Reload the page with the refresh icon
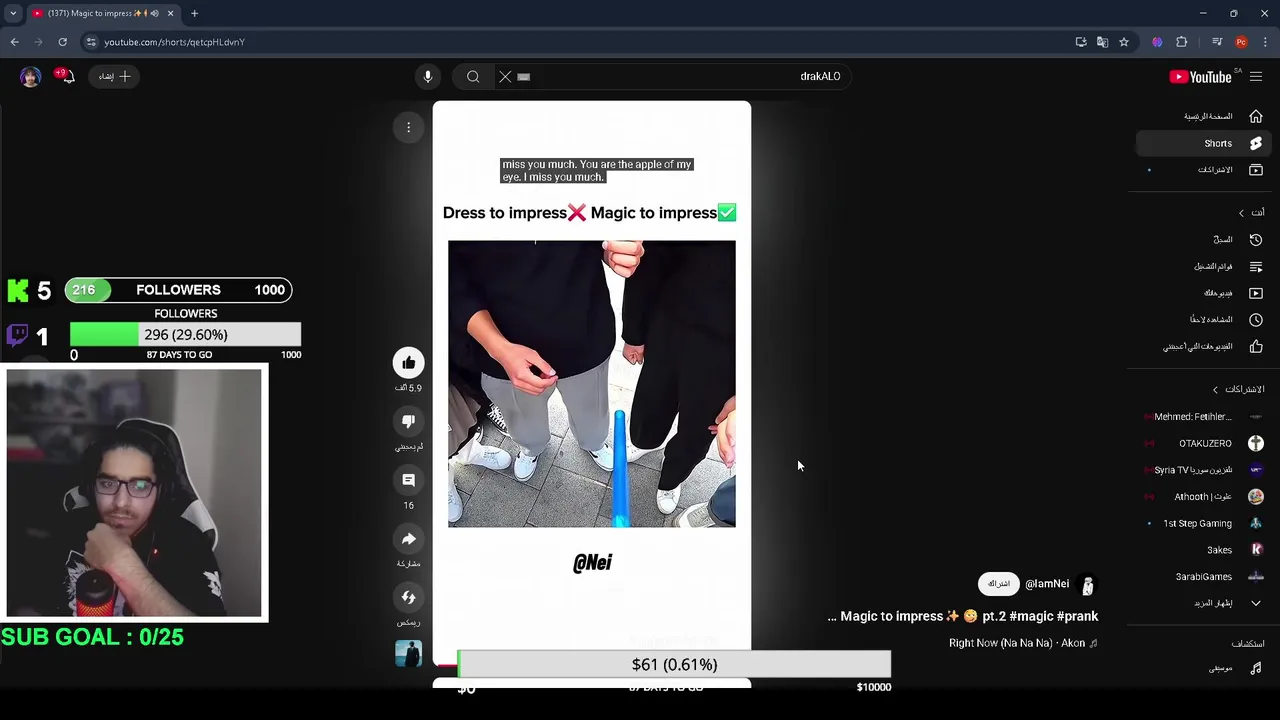The image size is (1280, 720). (x=62, y=42)
